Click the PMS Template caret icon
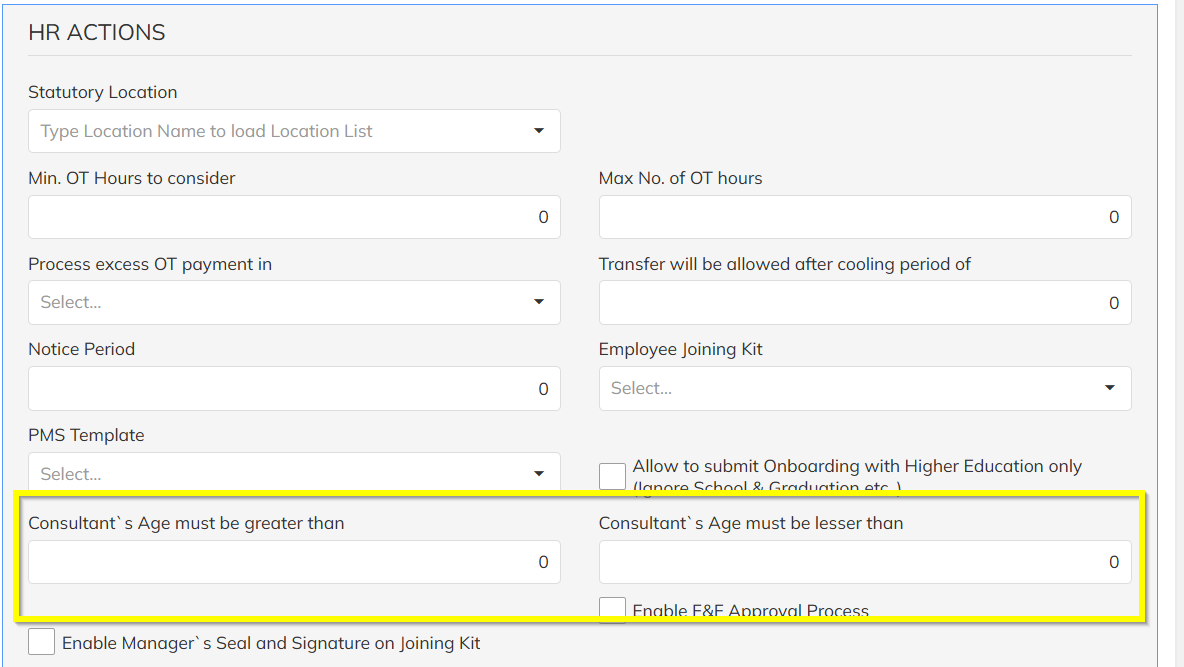 tap(539, 474)
